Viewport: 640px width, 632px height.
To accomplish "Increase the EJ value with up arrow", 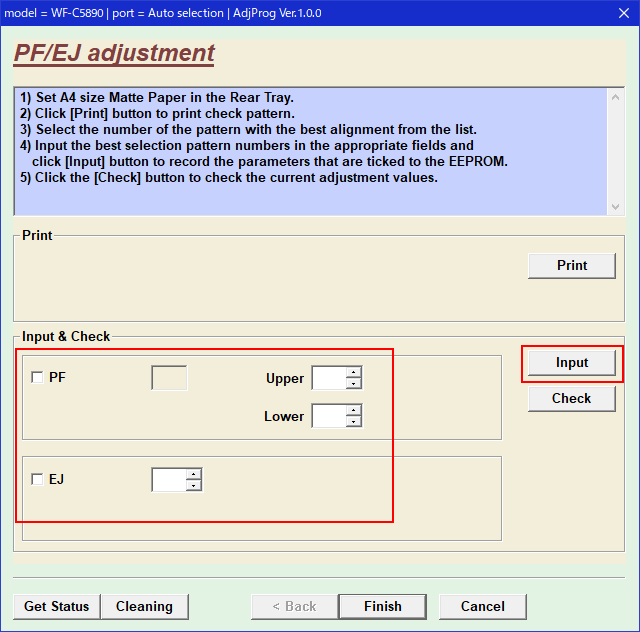I will click(x=193, y=474).
